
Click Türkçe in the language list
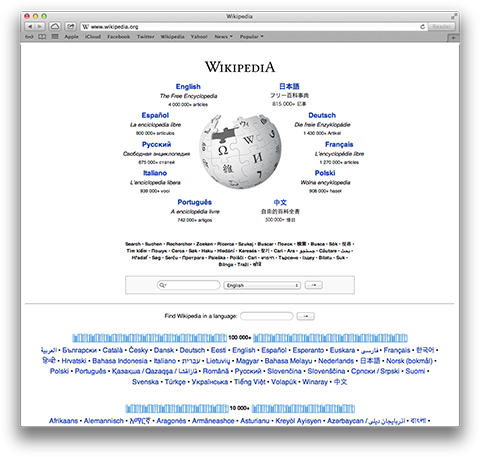(x=175, y=382)
